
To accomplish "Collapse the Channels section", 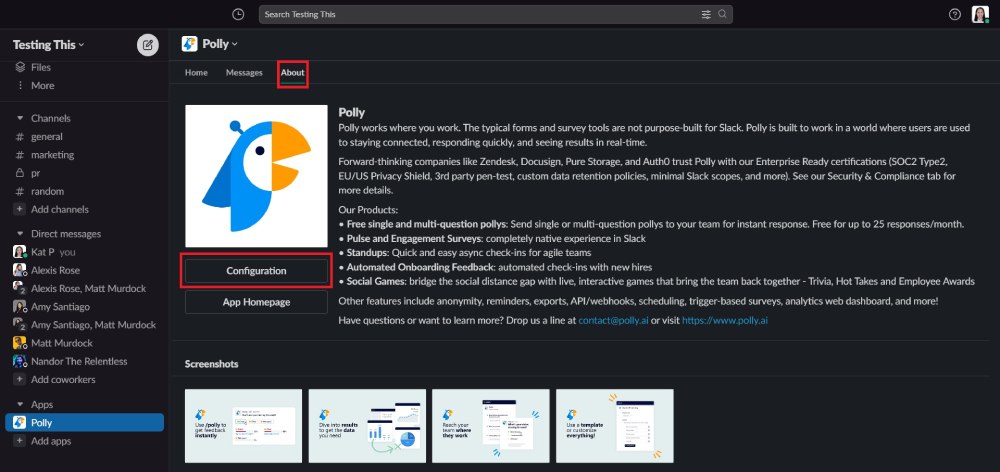I will pyautogui.click(x=20, y=118).
